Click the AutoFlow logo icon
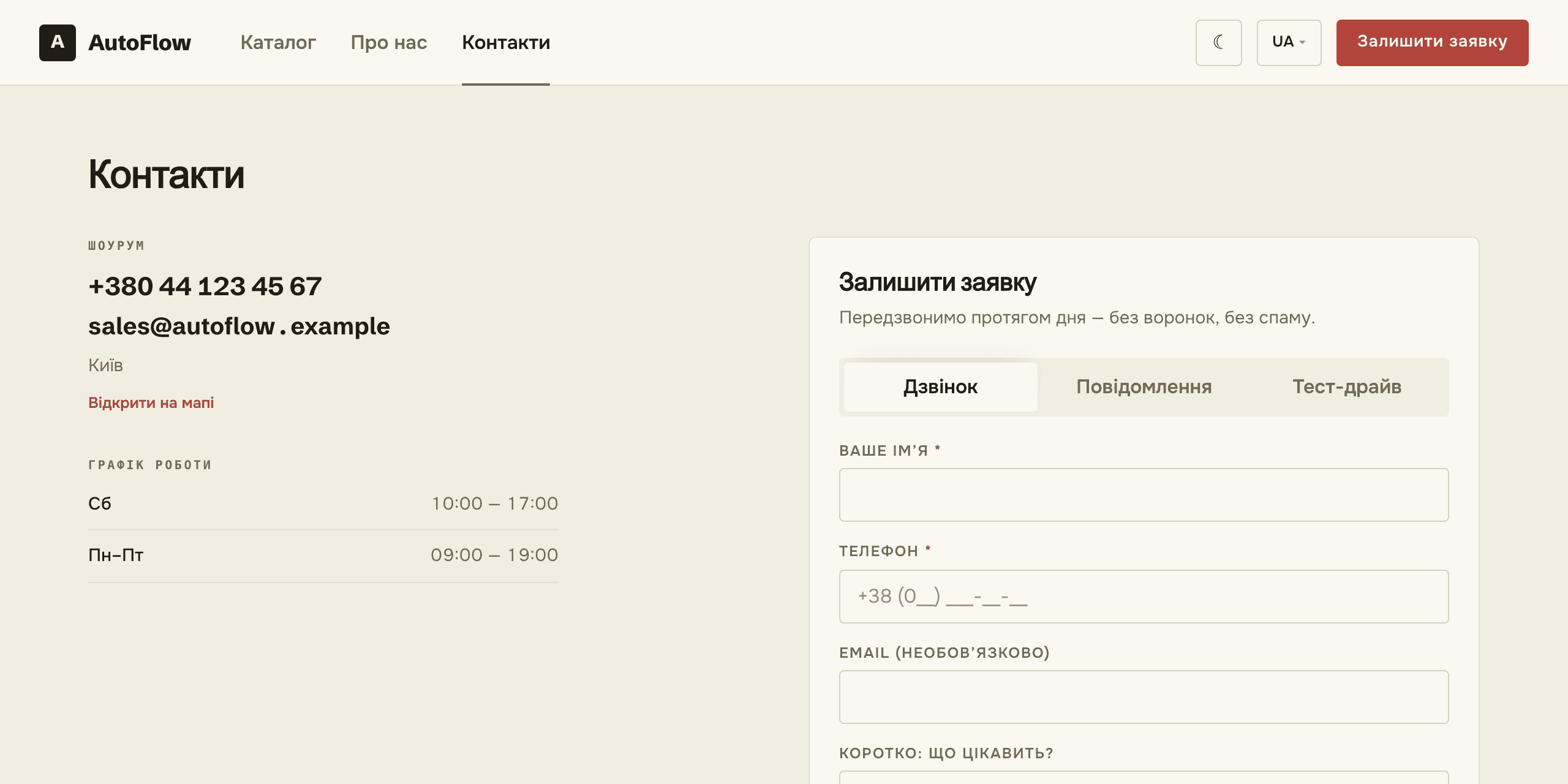Image resolution: width=1568 pixels, height=784 pixels. [58, 42]
